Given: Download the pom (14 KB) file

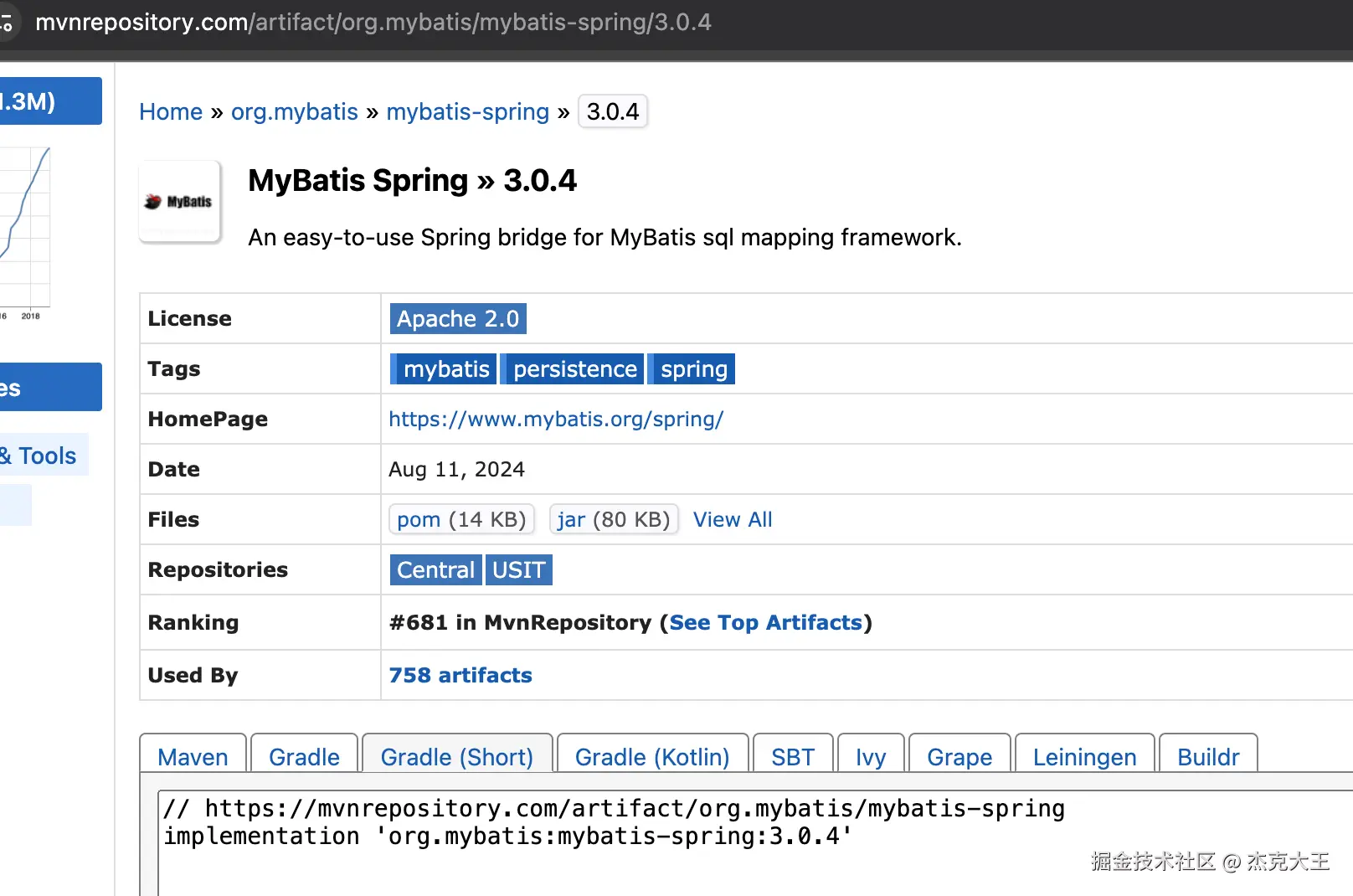Looking at the screenshot, I should [460, 519].
